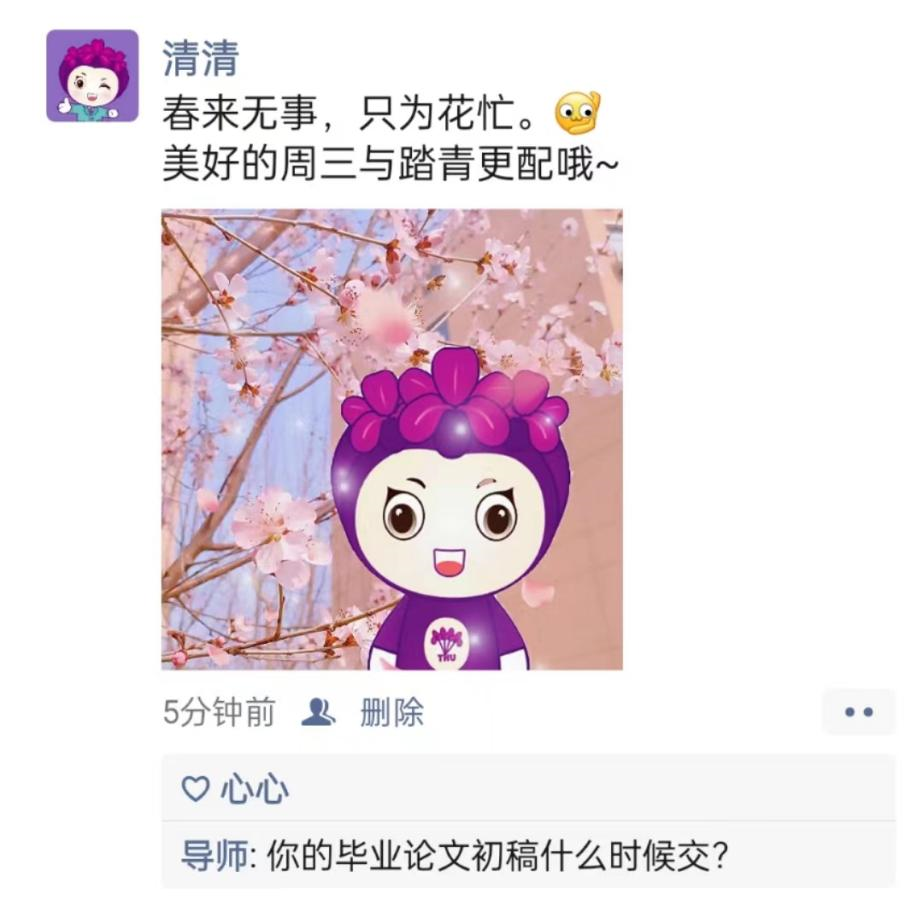Select the post line 春来无事，只为花忙

pos(349,112)
